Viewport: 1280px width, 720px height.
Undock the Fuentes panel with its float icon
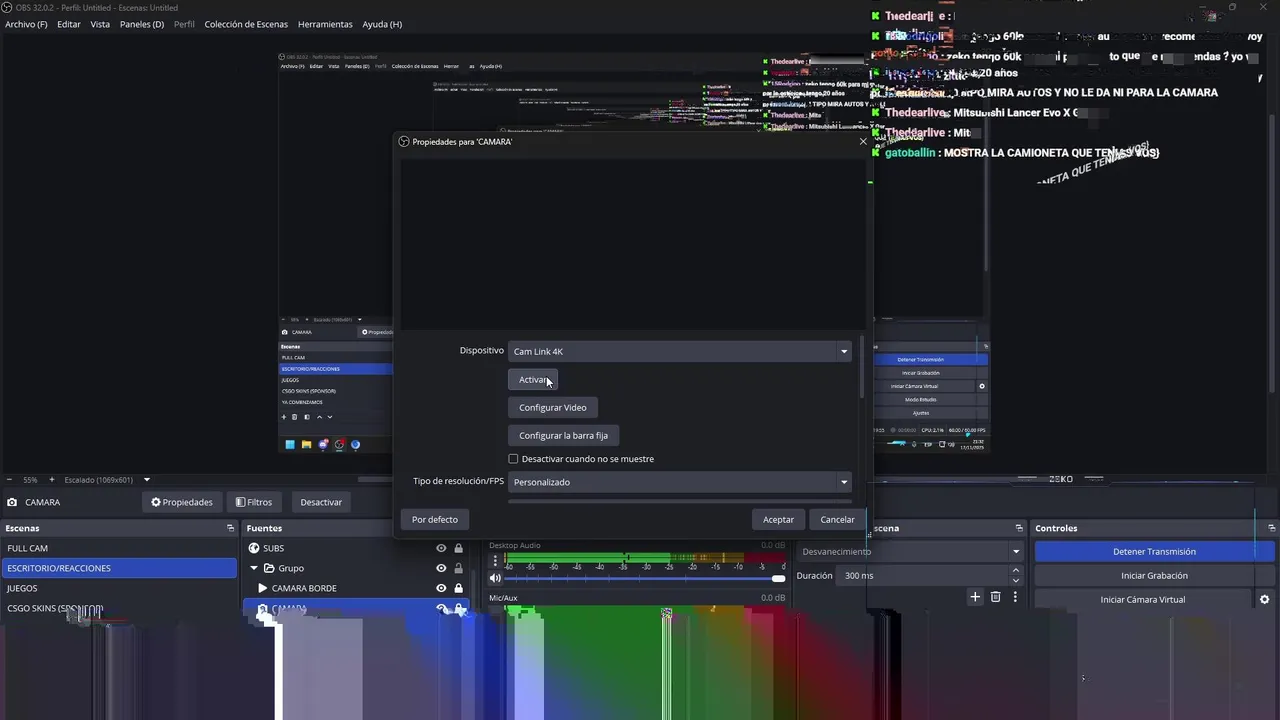click(470, 528)
